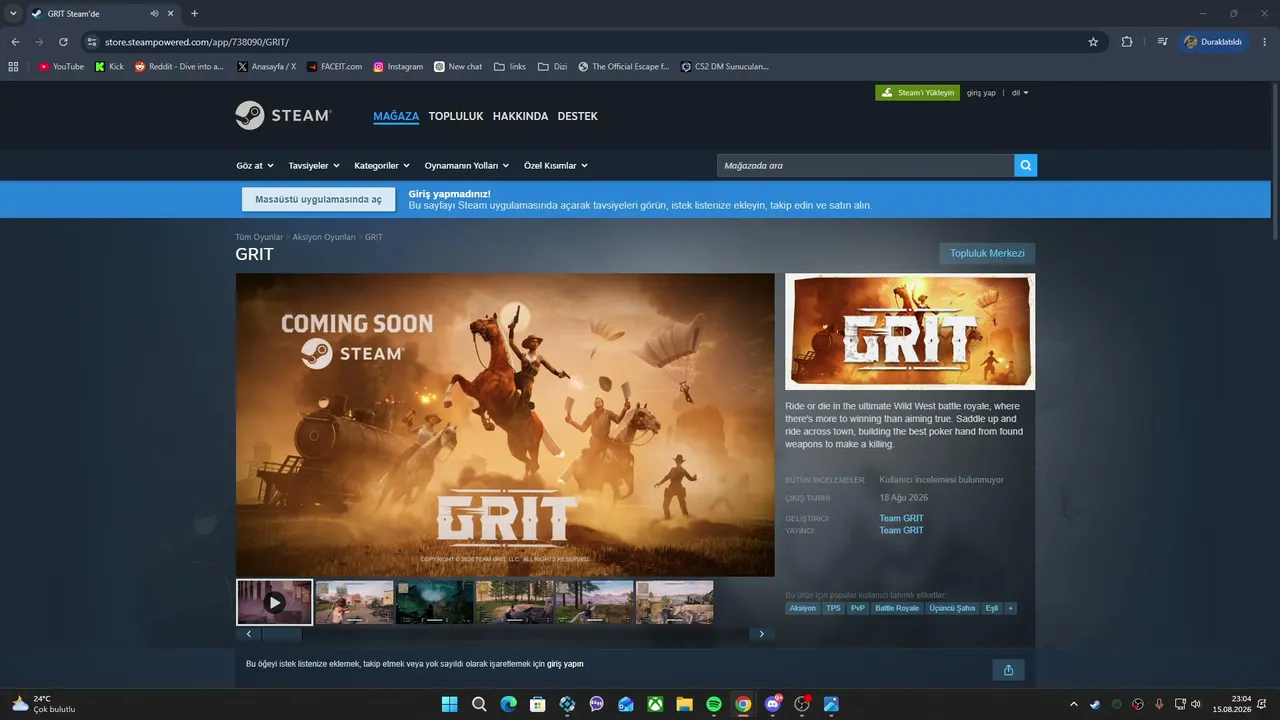Show hidden system tray icons chevron

[x=1074, y=704]
